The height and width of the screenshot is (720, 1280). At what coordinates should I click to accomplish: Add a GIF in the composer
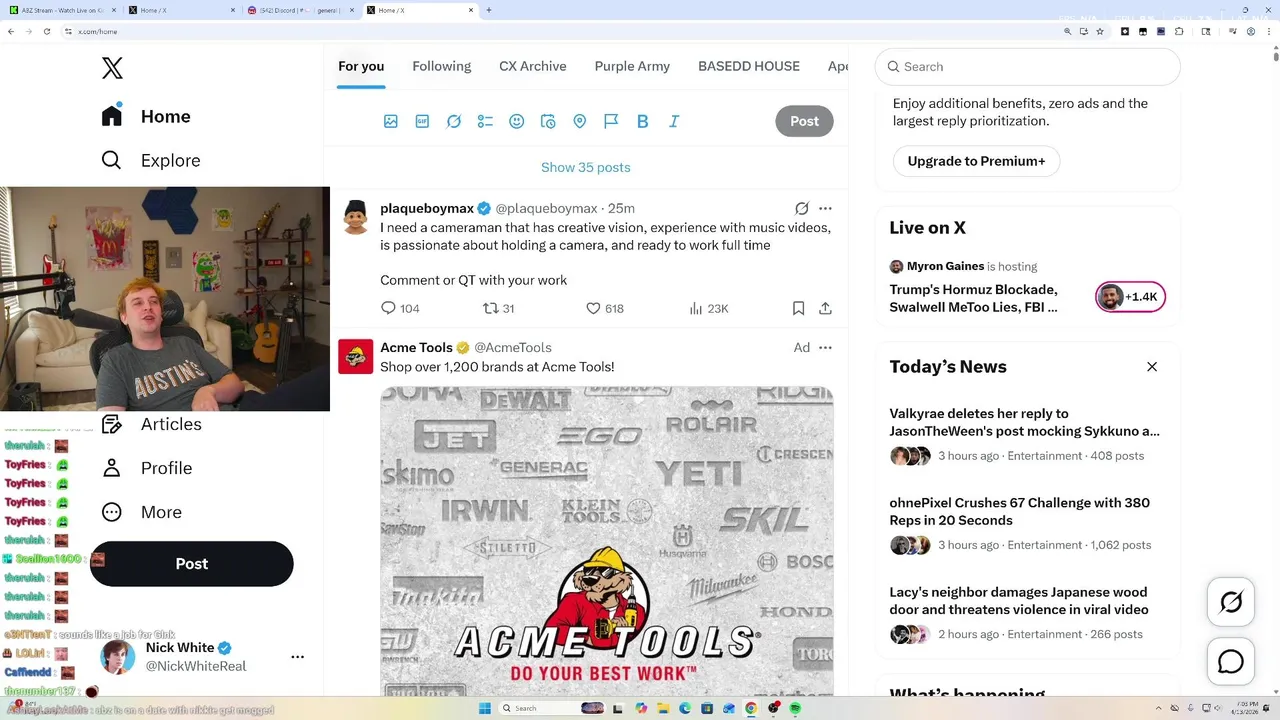coord(422,121)
